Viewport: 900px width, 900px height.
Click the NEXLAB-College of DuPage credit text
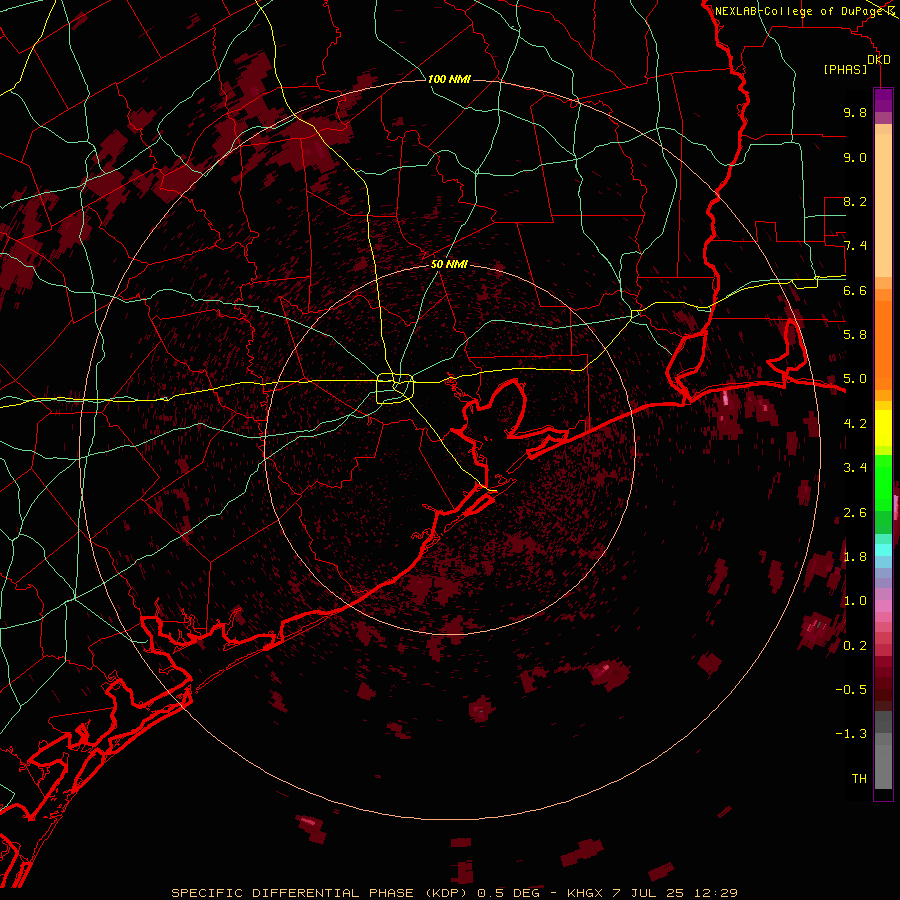pyautogui.click(x=800, y=11)
